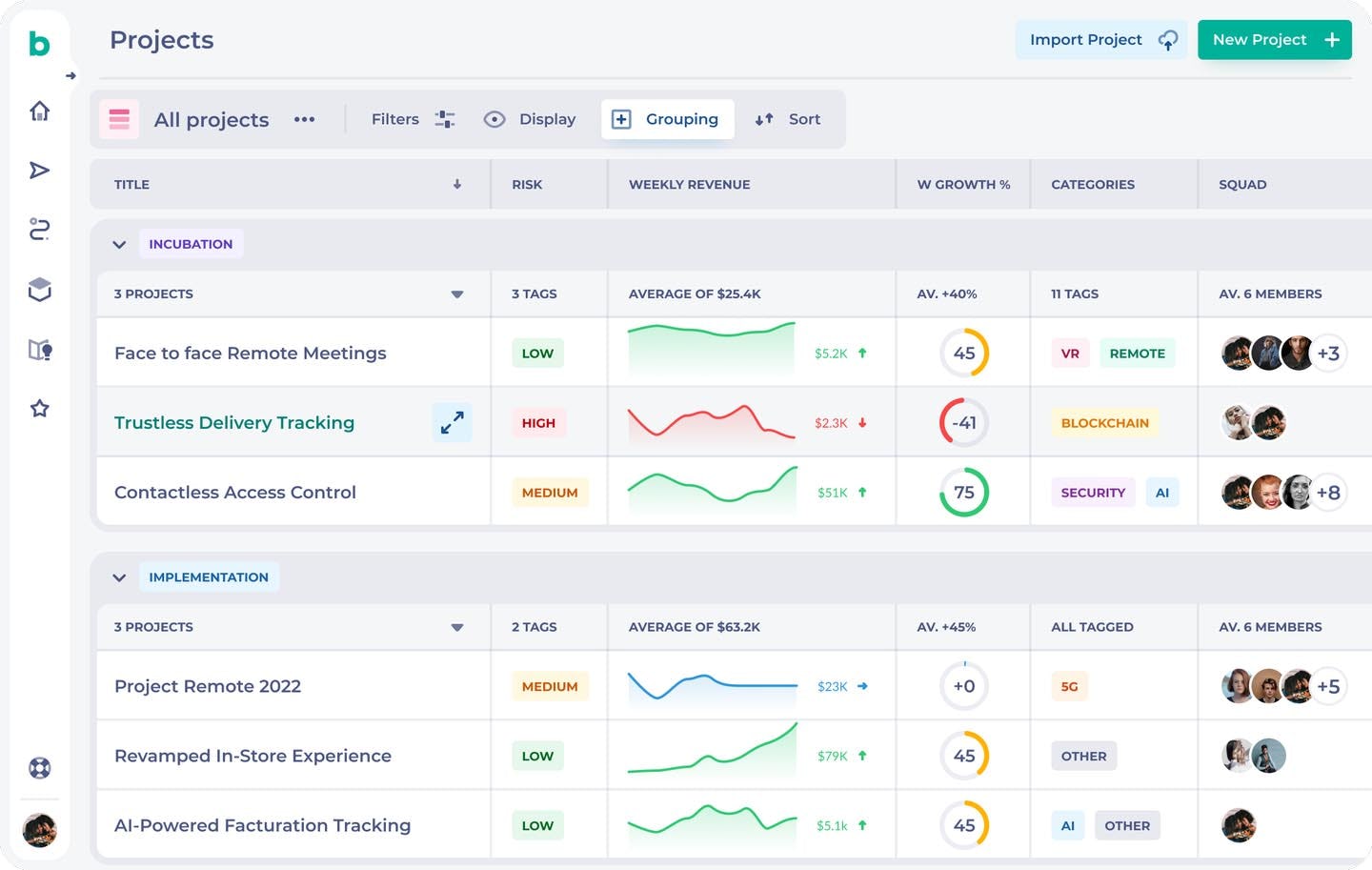Click the graduation cap icon in the sidebar
The image size is (1372, 870).
click(x=39, y=290)
